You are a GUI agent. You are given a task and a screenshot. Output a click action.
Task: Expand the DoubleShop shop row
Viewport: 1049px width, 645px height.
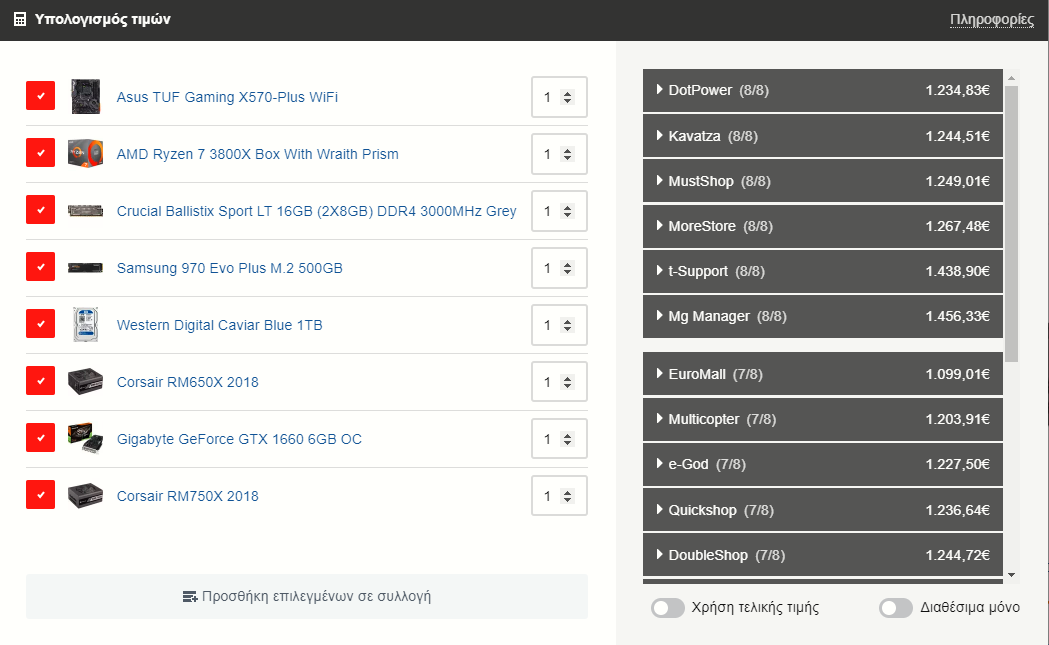823,555
